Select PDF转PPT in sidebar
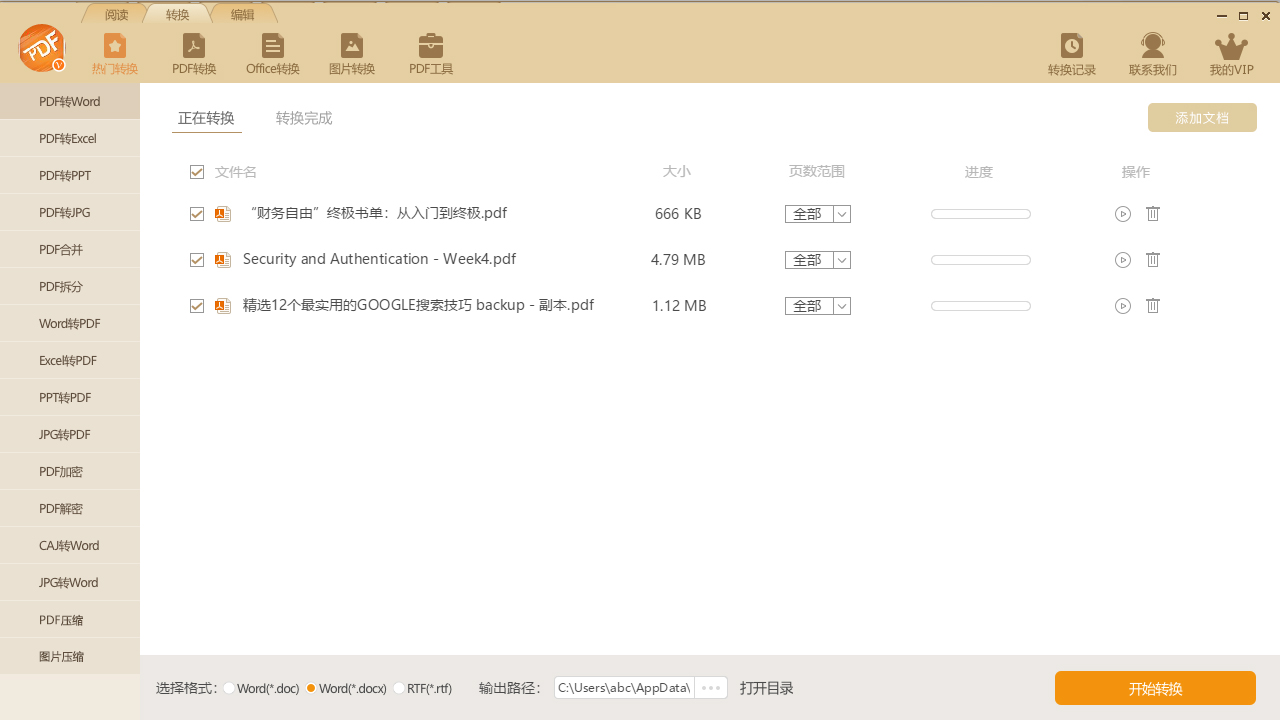Screen dimensions: 1280x720 pyautogui.click(x=70, y=175)
